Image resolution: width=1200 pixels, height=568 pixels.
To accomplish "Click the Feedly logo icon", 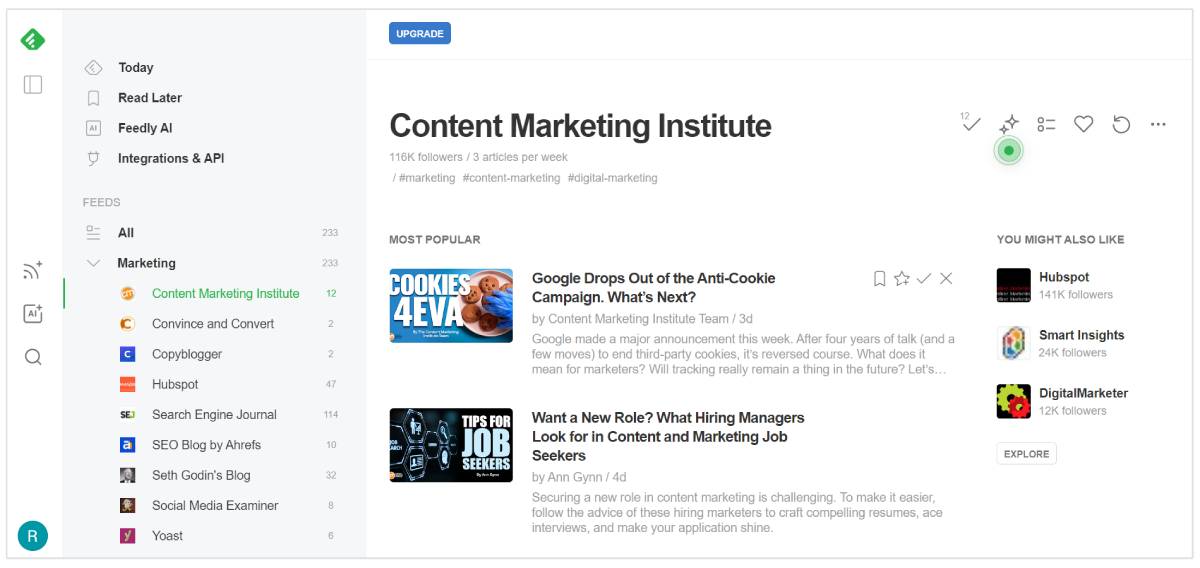I will pos(33,40).
